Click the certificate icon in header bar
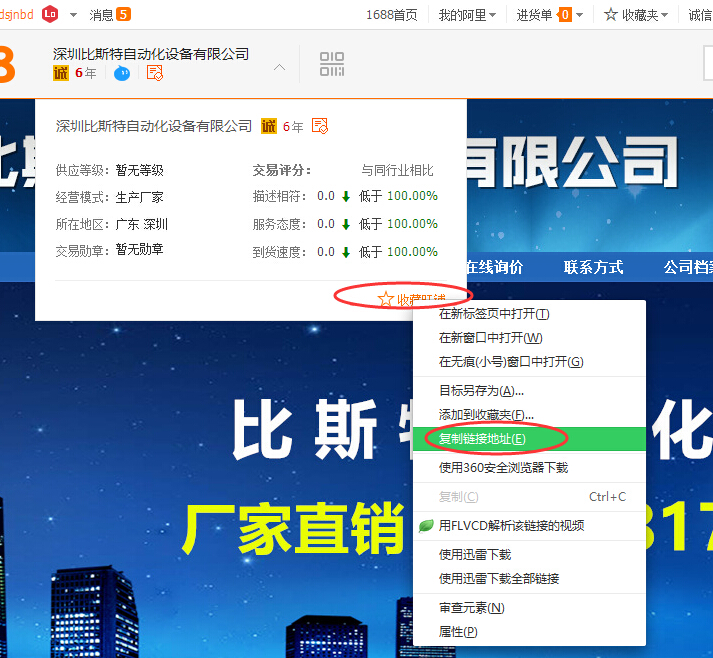 155,73
